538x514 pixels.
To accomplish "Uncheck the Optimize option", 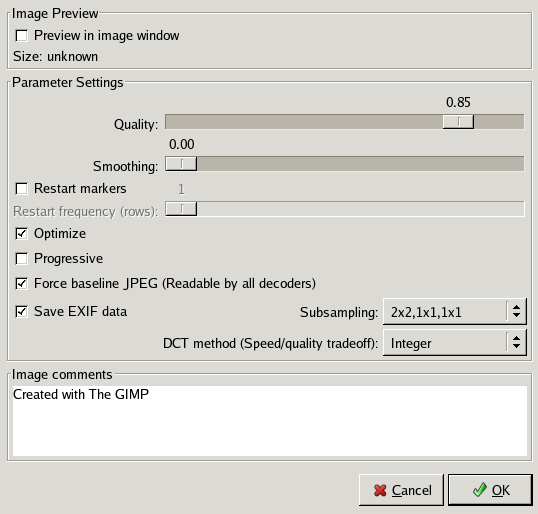I will 22,234.
